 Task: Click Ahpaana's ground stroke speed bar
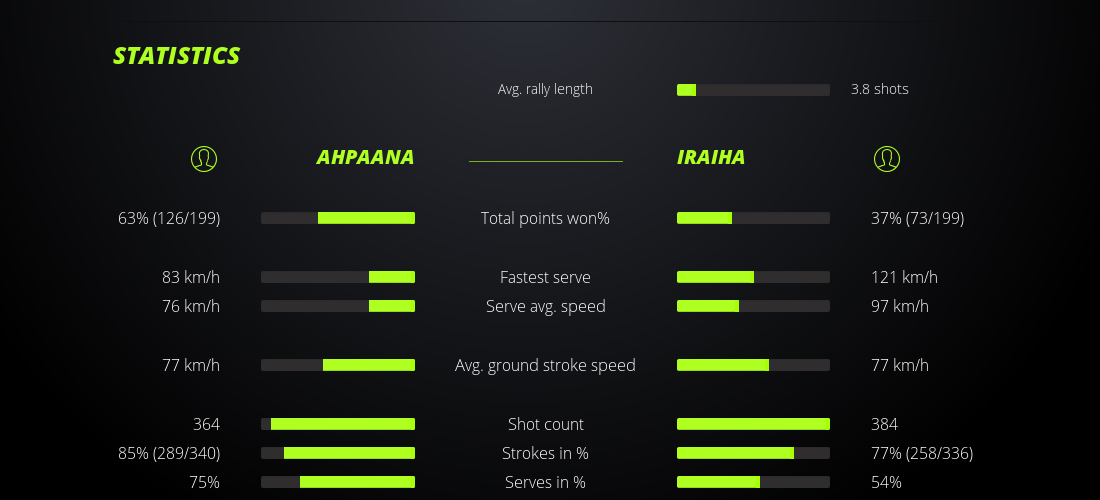pos(338,365)
